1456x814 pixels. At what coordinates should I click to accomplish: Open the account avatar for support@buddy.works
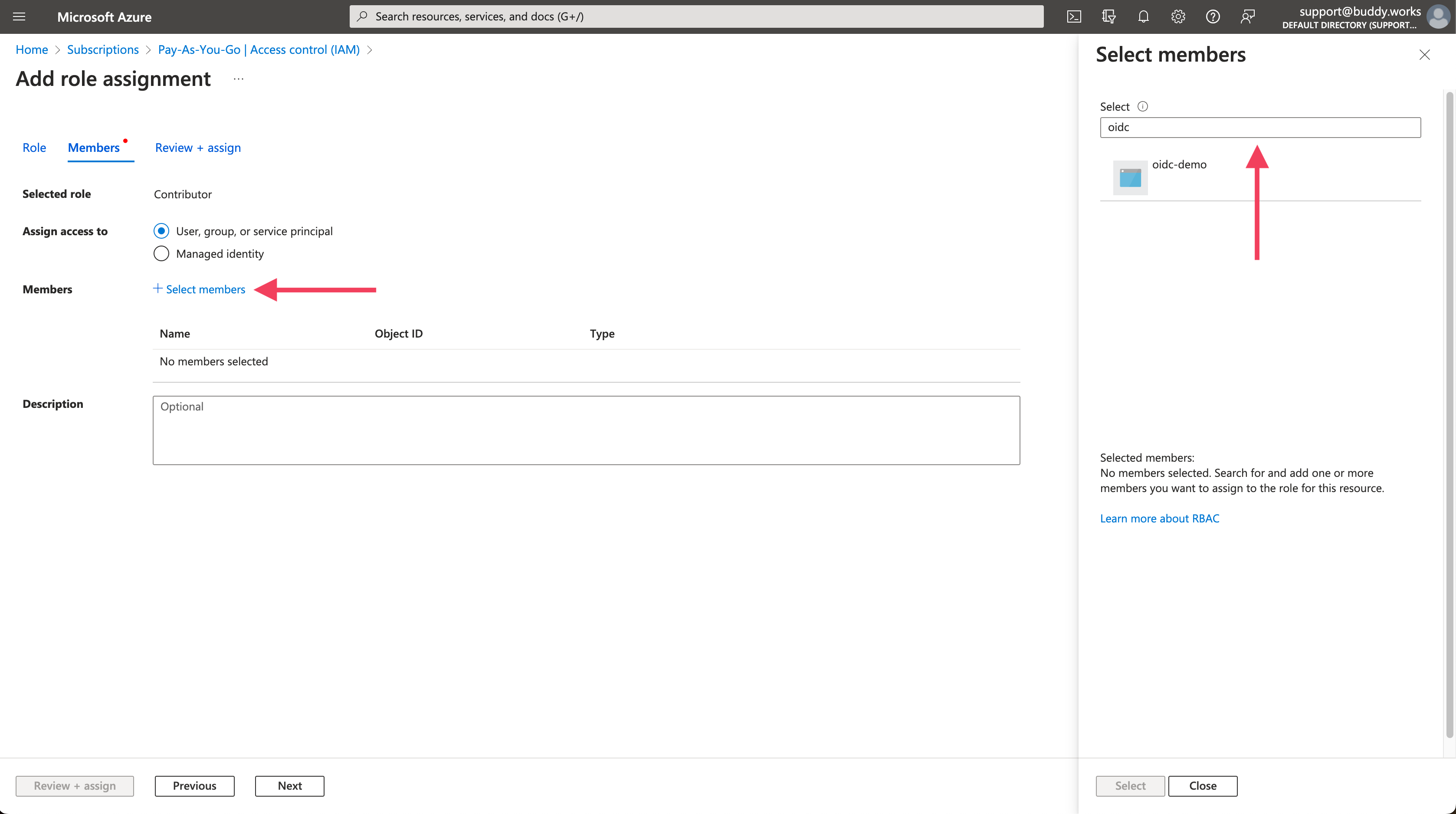click(1438, 16)
